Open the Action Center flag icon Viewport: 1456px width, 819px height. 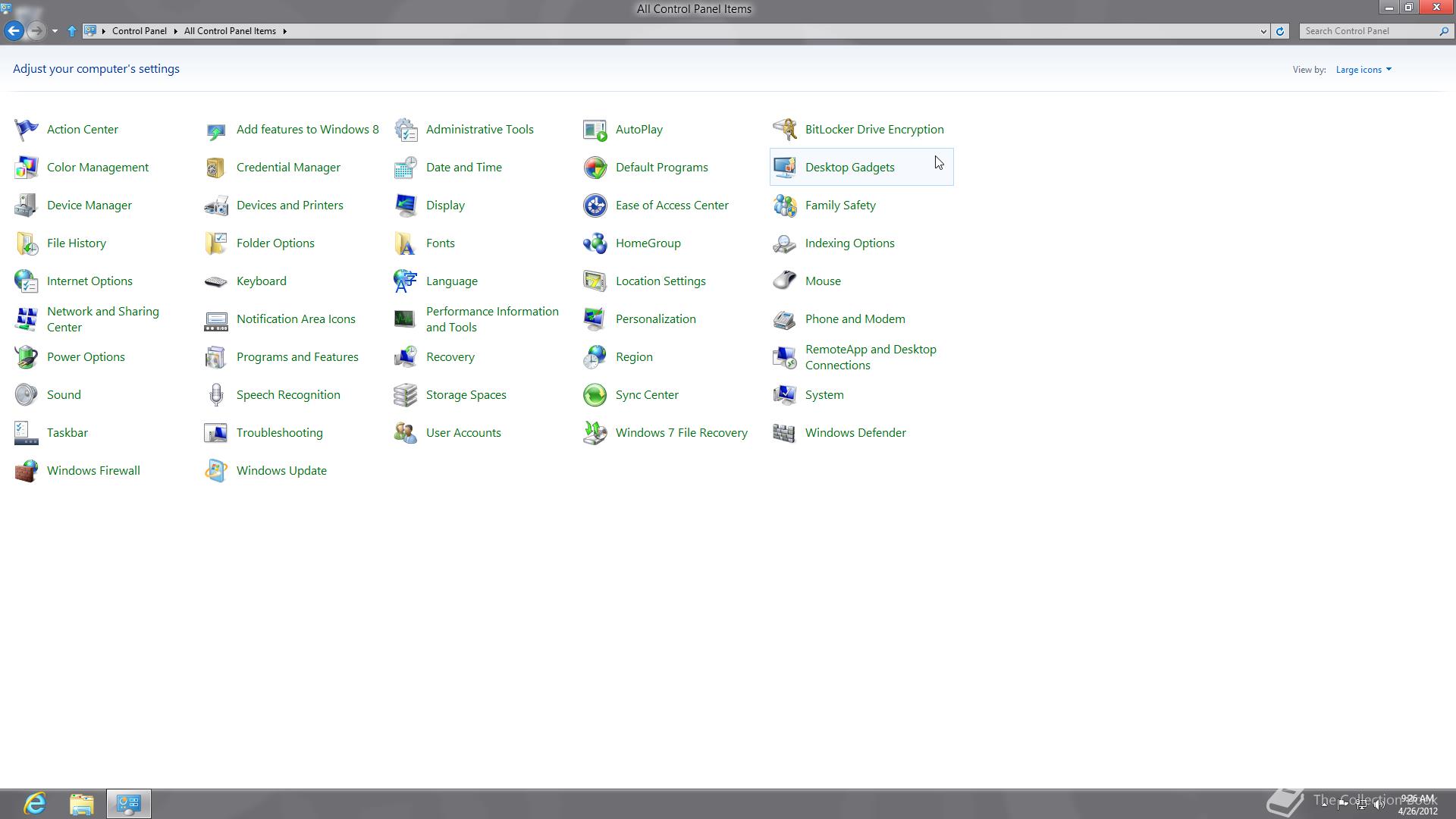tap(27, 130)
